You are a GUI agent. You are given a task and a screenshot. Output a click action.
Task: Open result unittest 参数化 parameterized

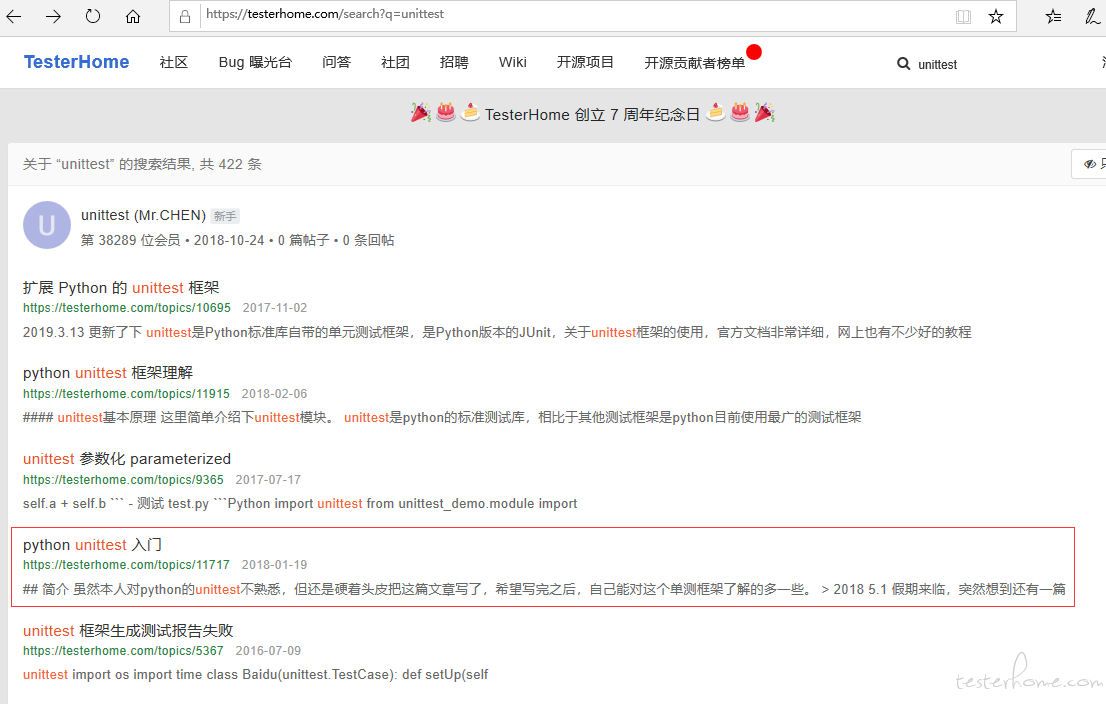coord(127,459)
